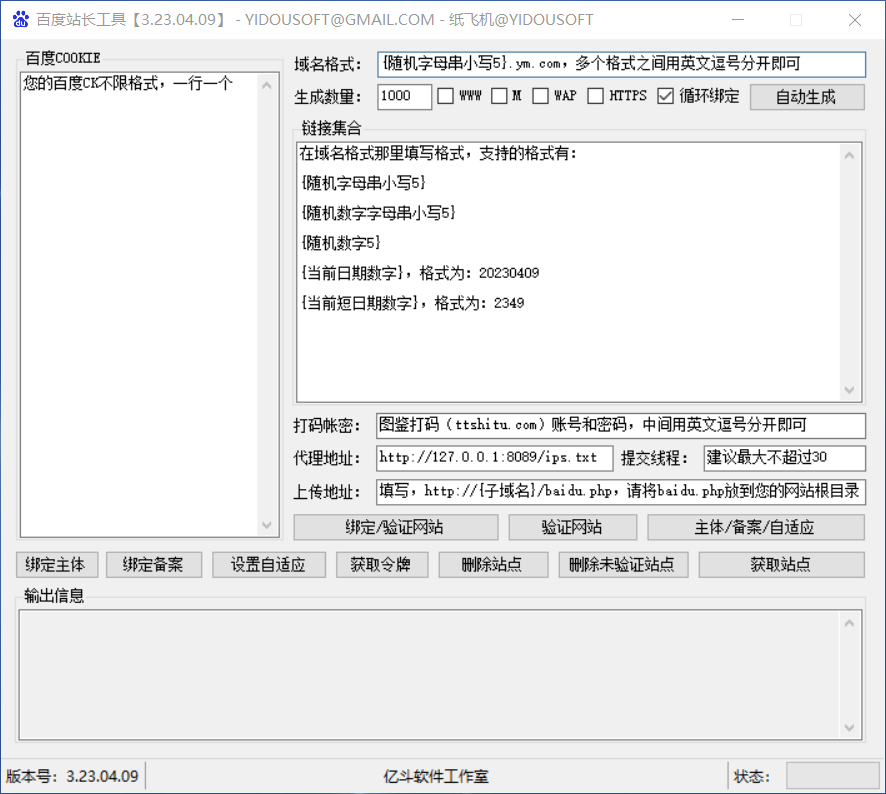Screen dimensions: 886x794
Task: Click the text line {随机字母串小写5}
Action: [363, 183]
